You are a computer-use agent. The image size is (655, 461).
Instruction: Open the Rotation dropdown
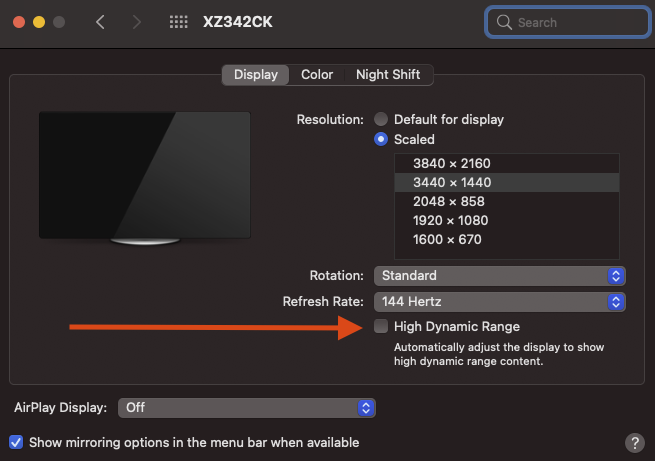pyautogui.click(x=500, y=275)
